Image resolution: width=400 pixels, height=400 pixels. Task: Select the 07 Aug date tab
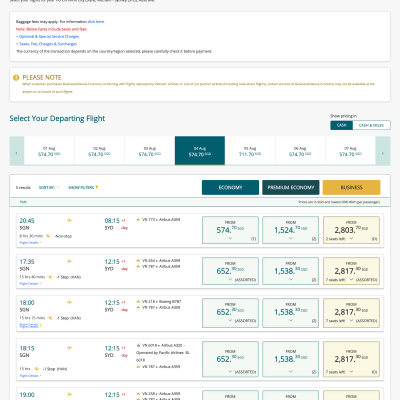(350, 151)
